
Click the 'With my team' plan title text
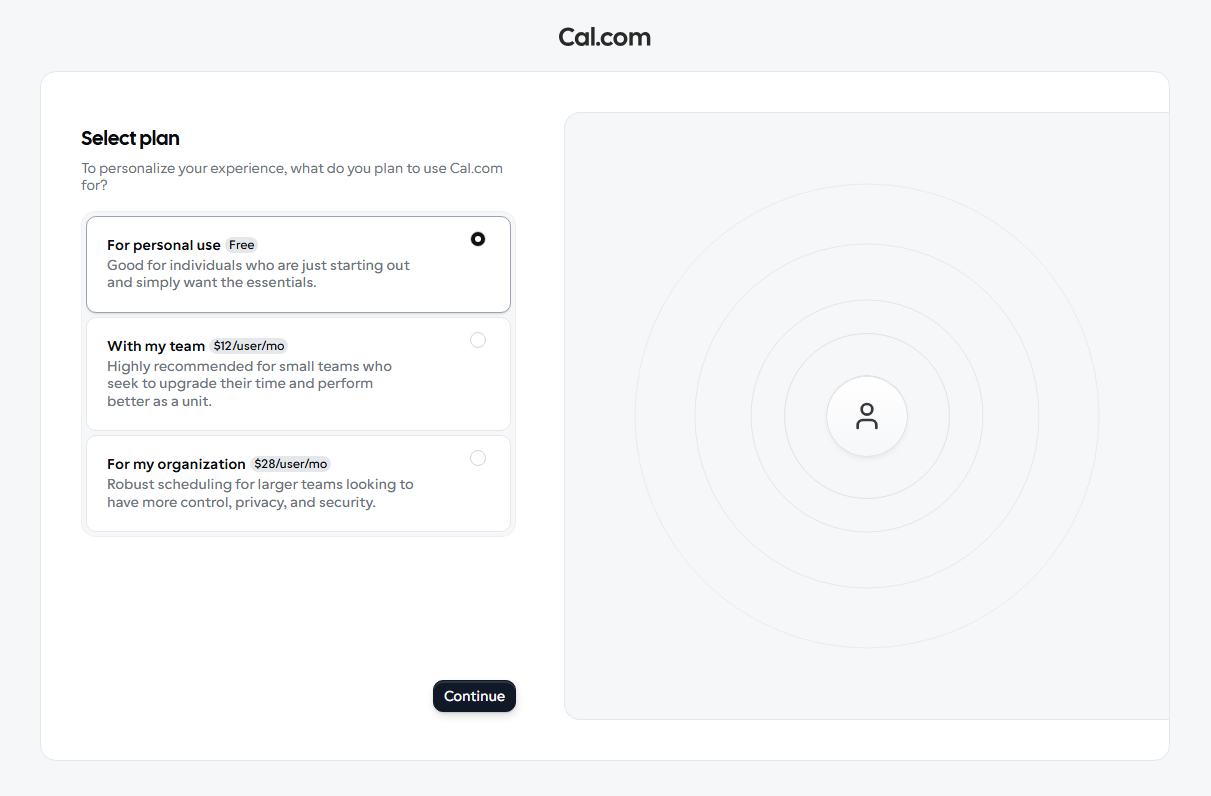point(156,345)
